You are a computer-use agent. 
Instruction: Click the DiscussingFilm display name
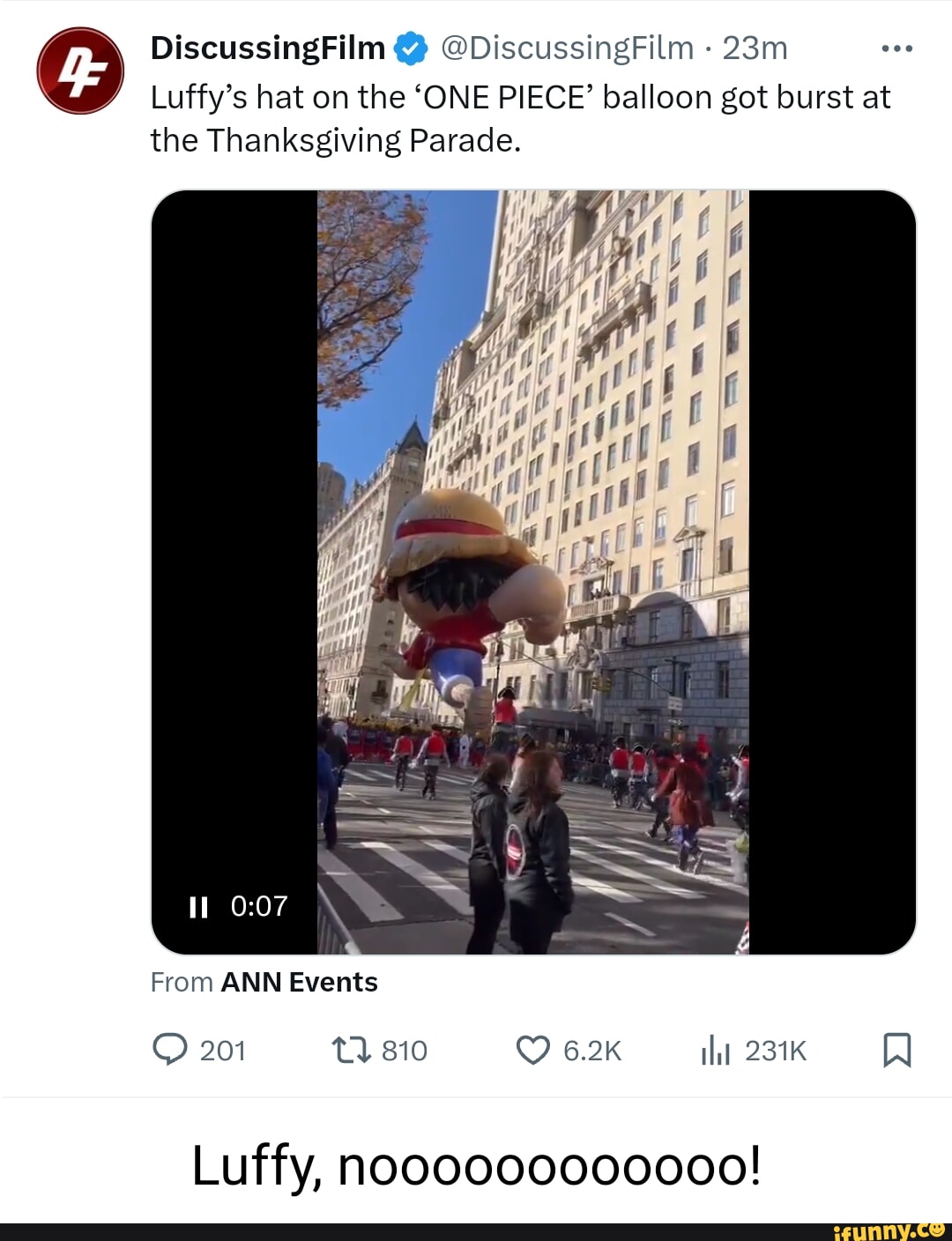pyautogui.click(x=268, y=48)
